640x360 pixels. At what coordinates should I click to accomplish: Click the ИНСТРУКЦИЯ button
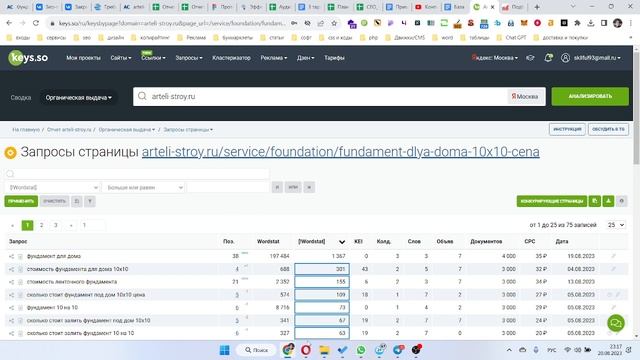point(567,129)
